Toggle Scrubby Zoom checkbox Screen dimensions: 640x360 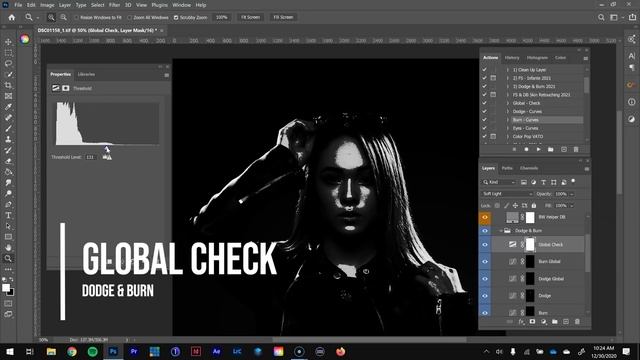pos(176,18)
